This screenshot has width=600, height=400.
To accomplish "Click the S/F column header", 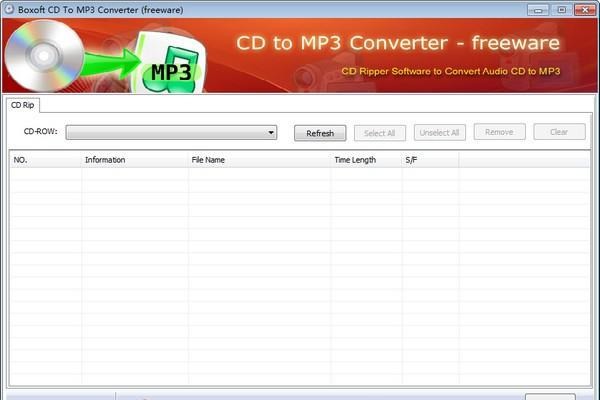I will [430, 160].
